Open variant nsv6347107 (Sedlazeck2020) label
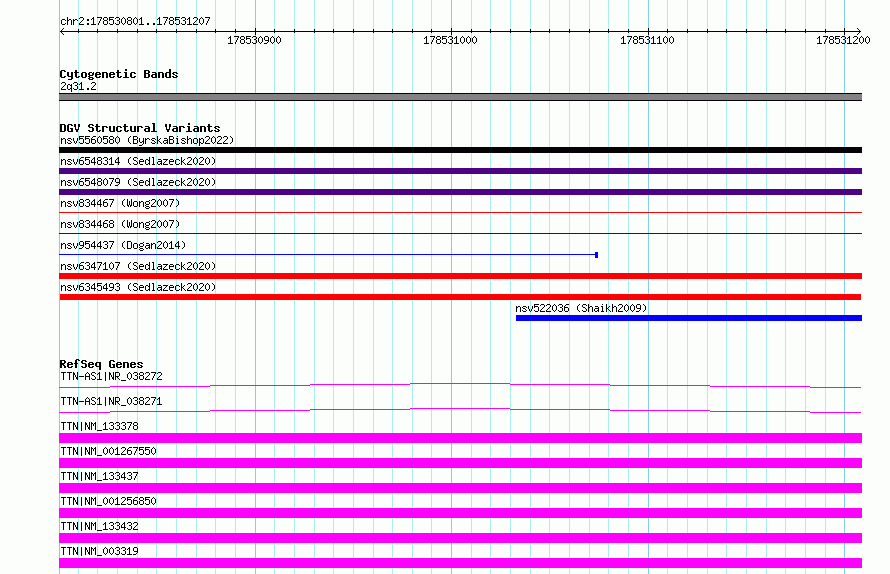Screen dimensions: 890x574 138,266
